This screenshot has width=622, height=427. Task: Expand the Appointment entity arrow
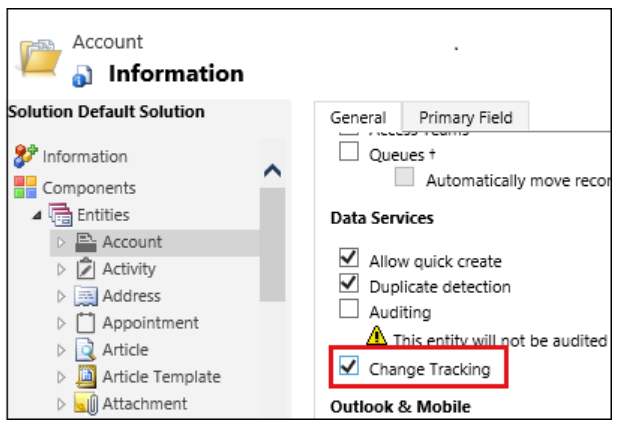61,323
